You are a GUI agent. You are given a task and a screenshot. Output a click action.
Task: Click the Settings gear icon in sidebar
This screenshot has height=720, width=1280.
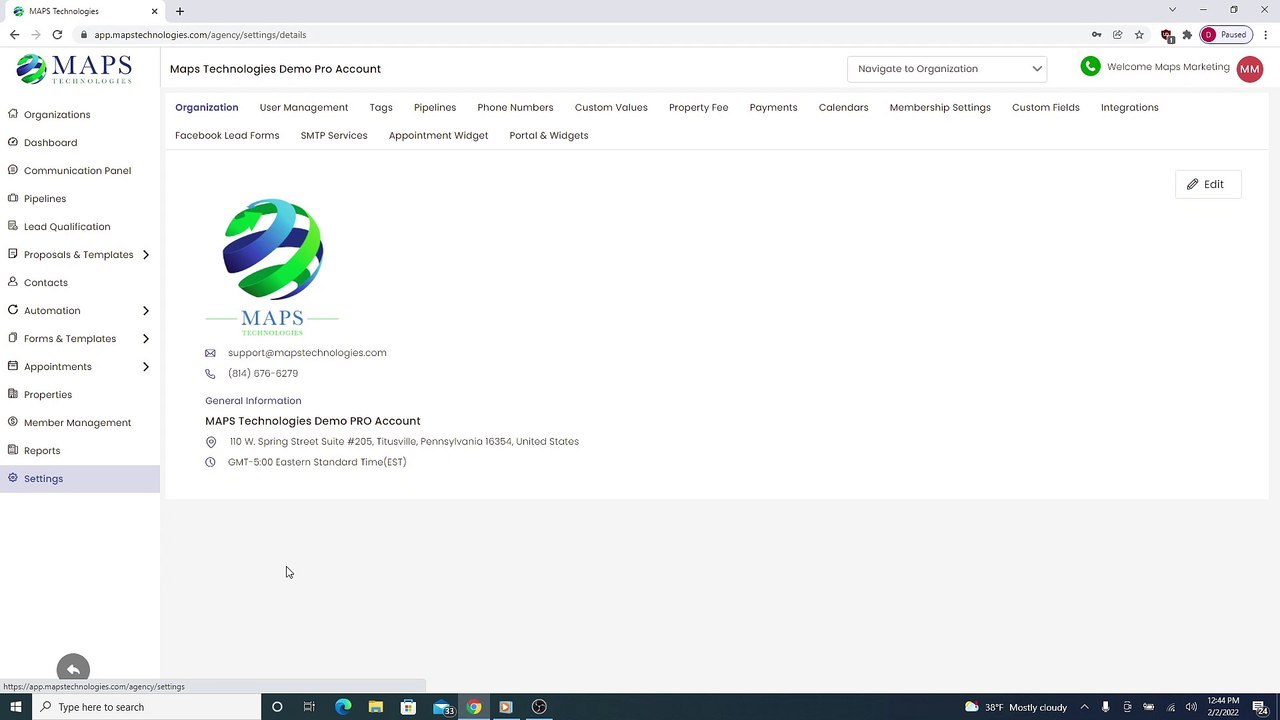[13, 478]
